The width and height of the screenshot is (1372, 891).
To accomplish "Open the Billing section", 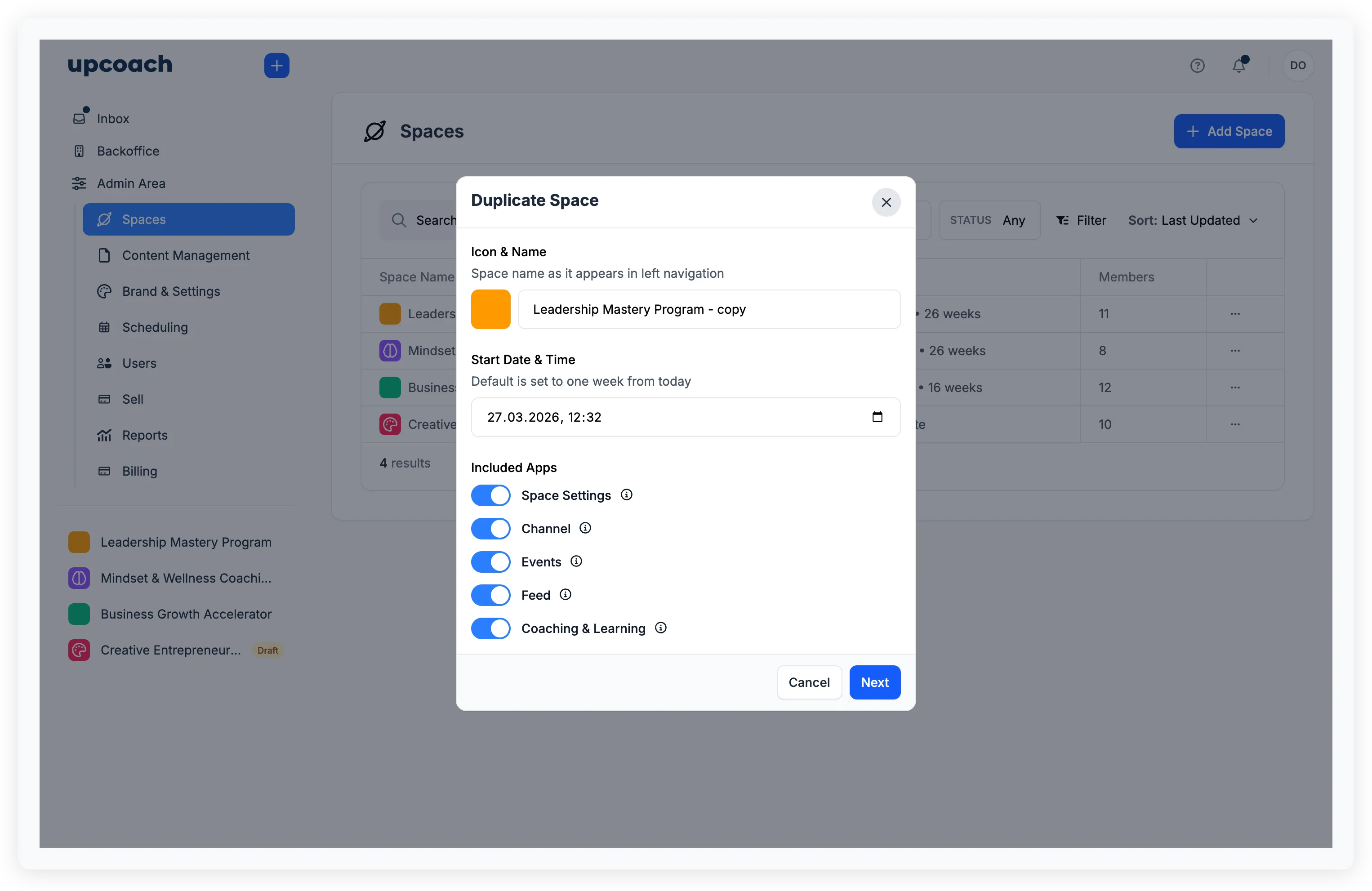I will pyautogui.click(x=139, y=471).
